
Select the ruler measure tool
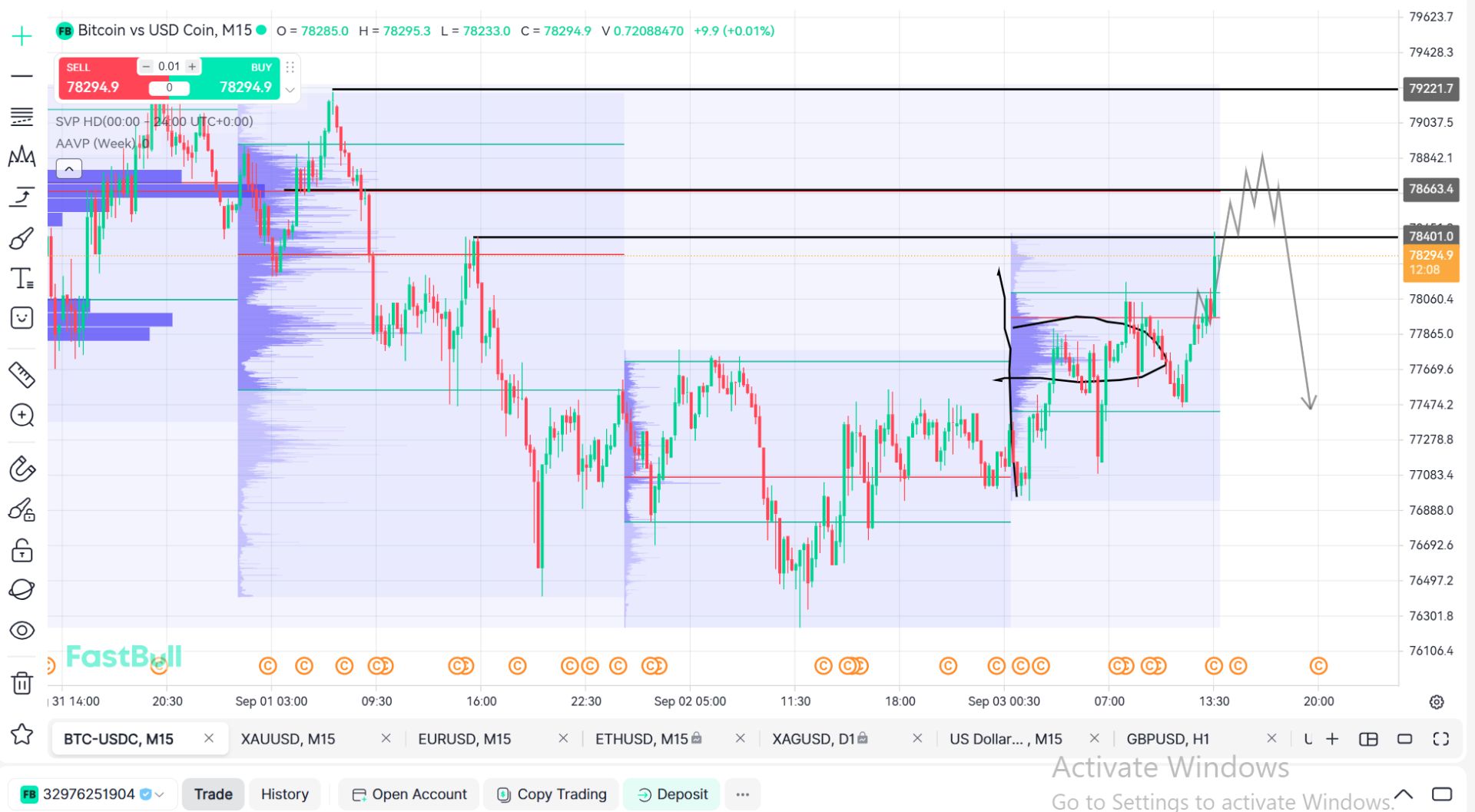coord(22,375)
